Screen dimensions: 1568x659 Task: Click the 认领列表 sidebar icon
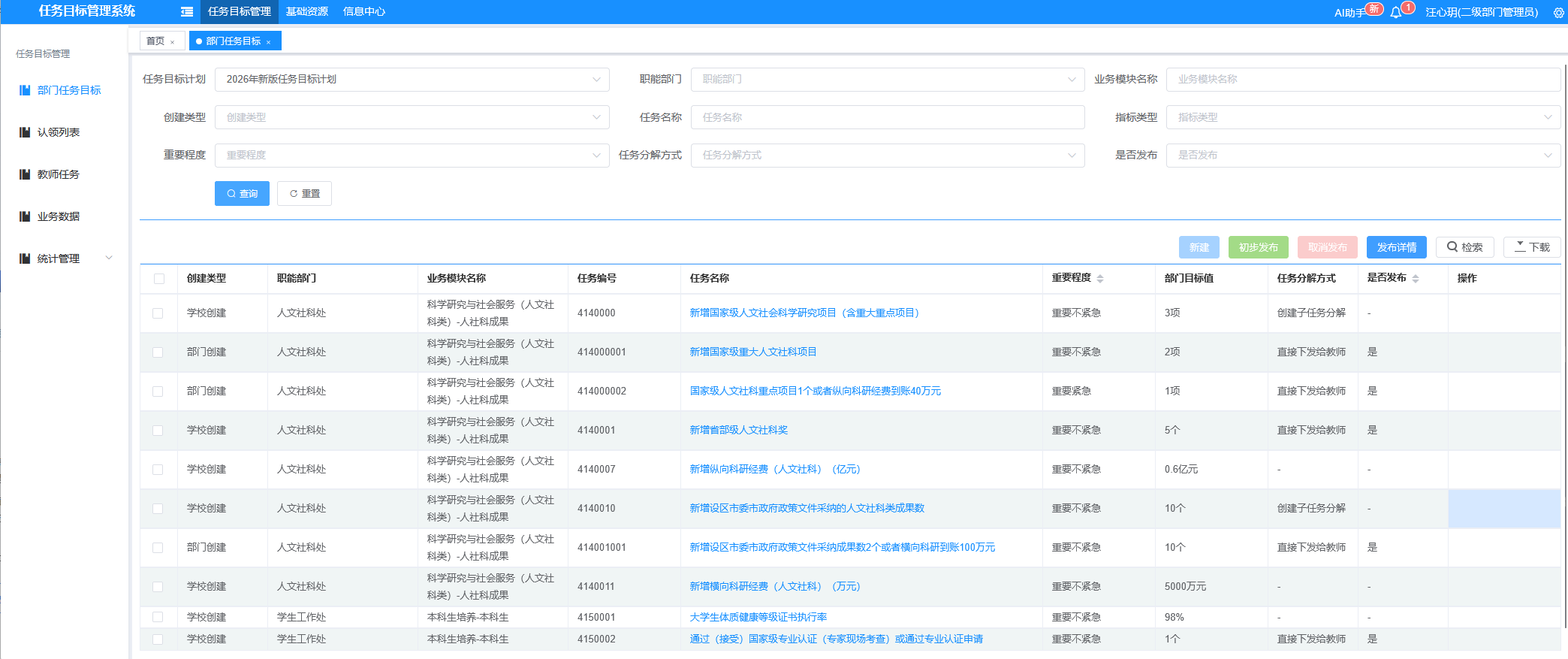click(x=25, y=132)
